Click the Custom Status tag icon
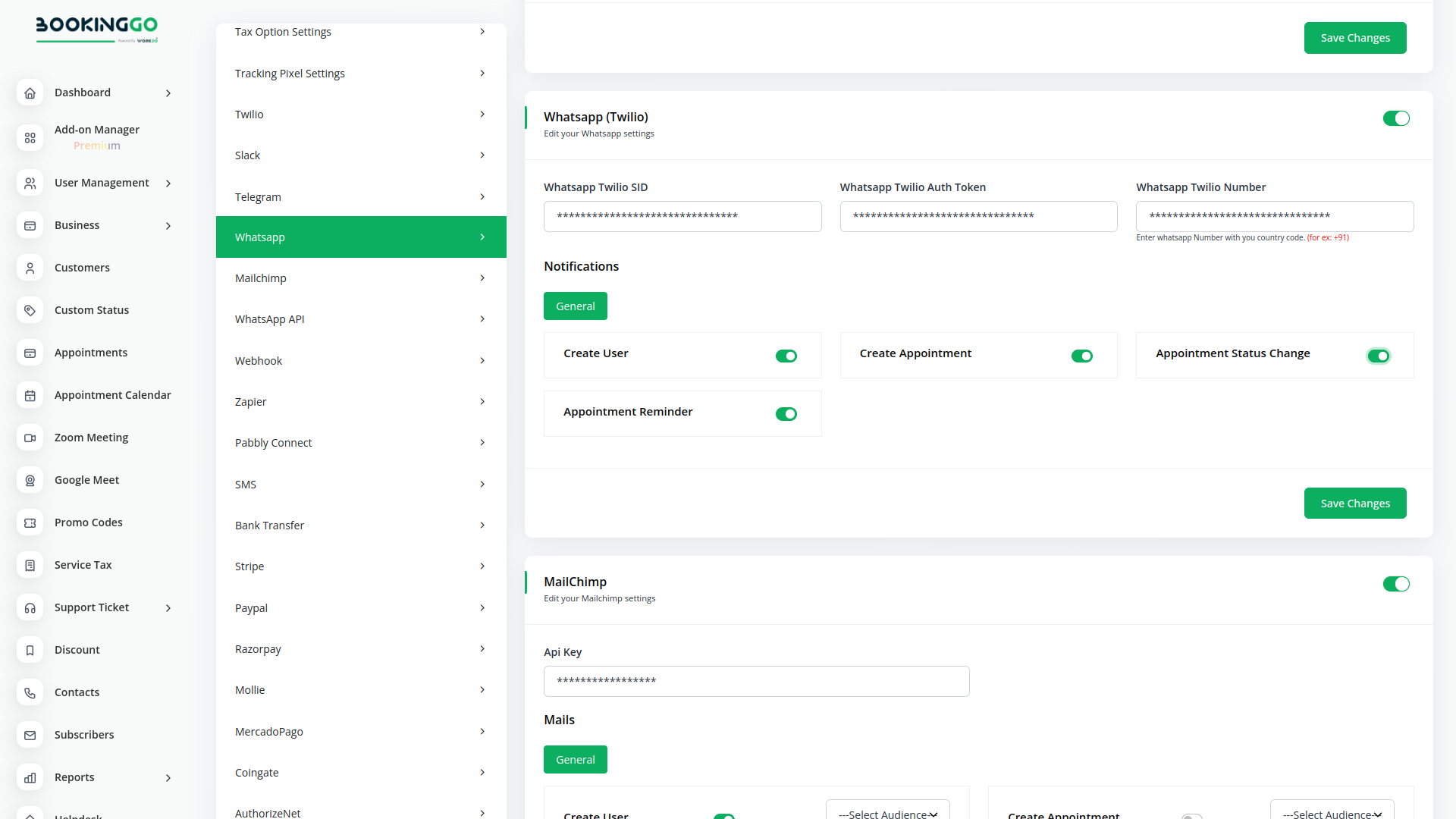 [x=30, y=310]
